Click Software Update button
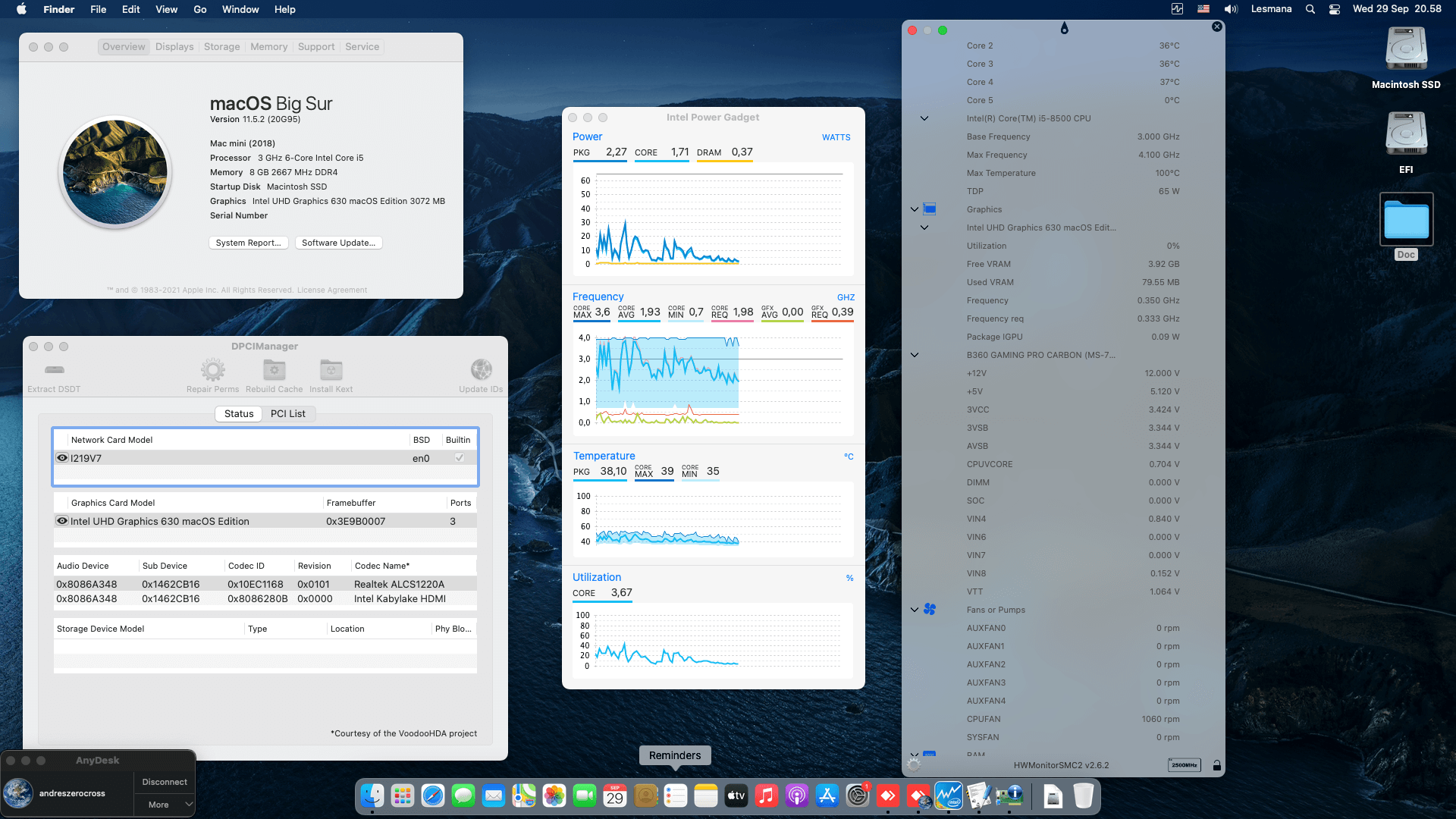 338,243
